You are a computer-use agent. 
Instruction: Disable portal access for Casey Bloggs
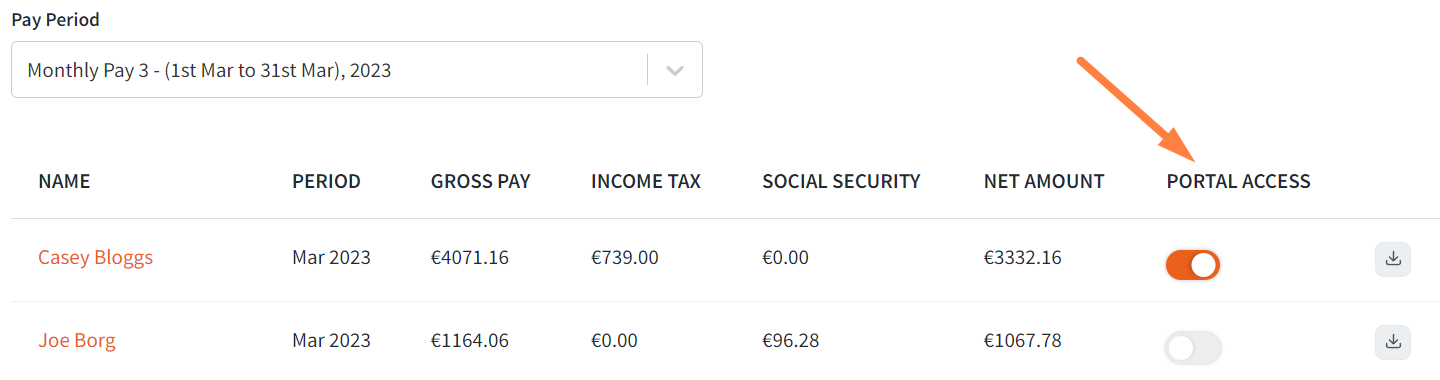[x=1193, y=265]
